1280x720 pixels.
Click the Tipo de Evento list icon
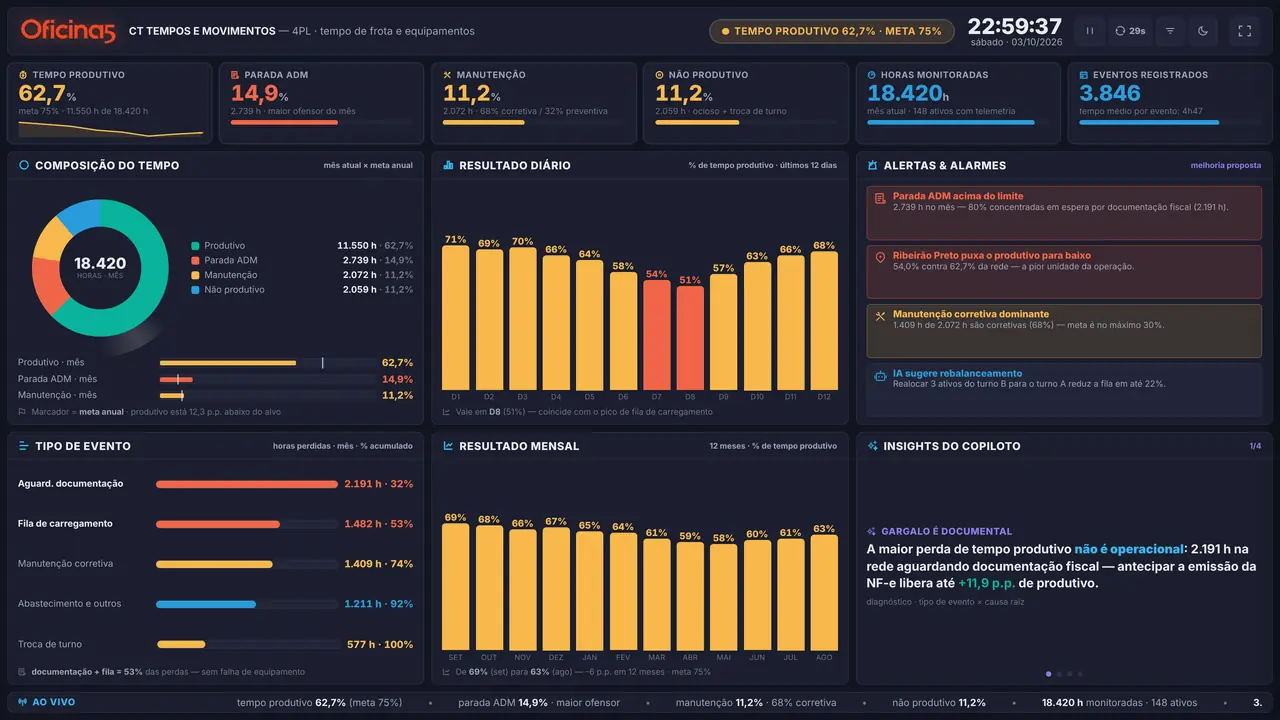coord(24,446)
